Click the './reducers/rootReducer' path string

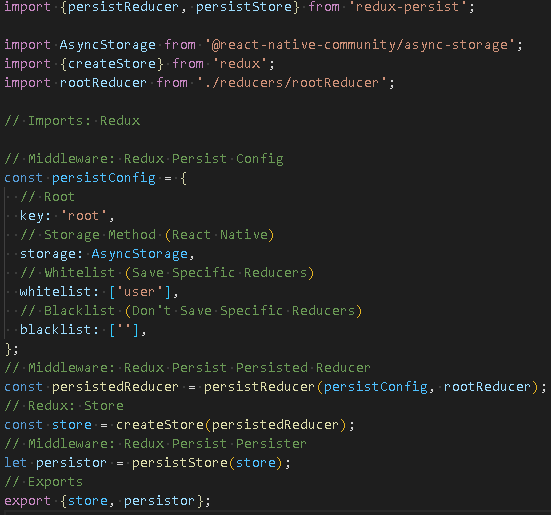point(292,83)
